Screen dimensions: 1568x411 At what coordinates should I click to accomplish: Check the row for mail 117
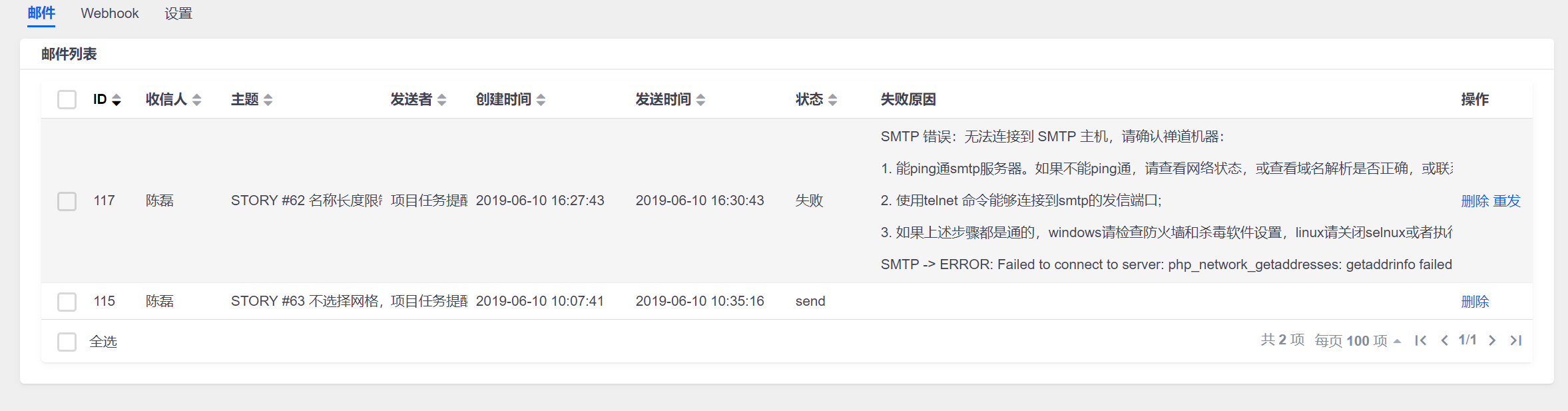point(67,201)
